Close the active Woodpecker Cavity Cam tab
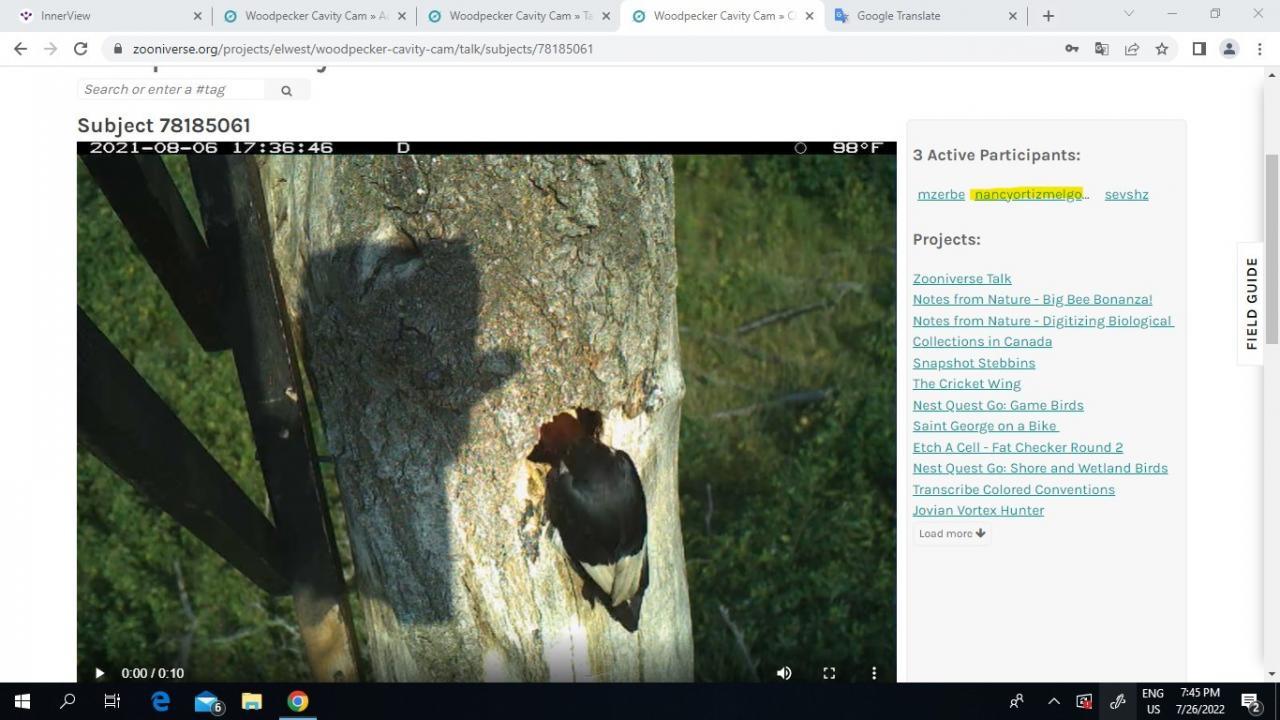 pos(809,16)
